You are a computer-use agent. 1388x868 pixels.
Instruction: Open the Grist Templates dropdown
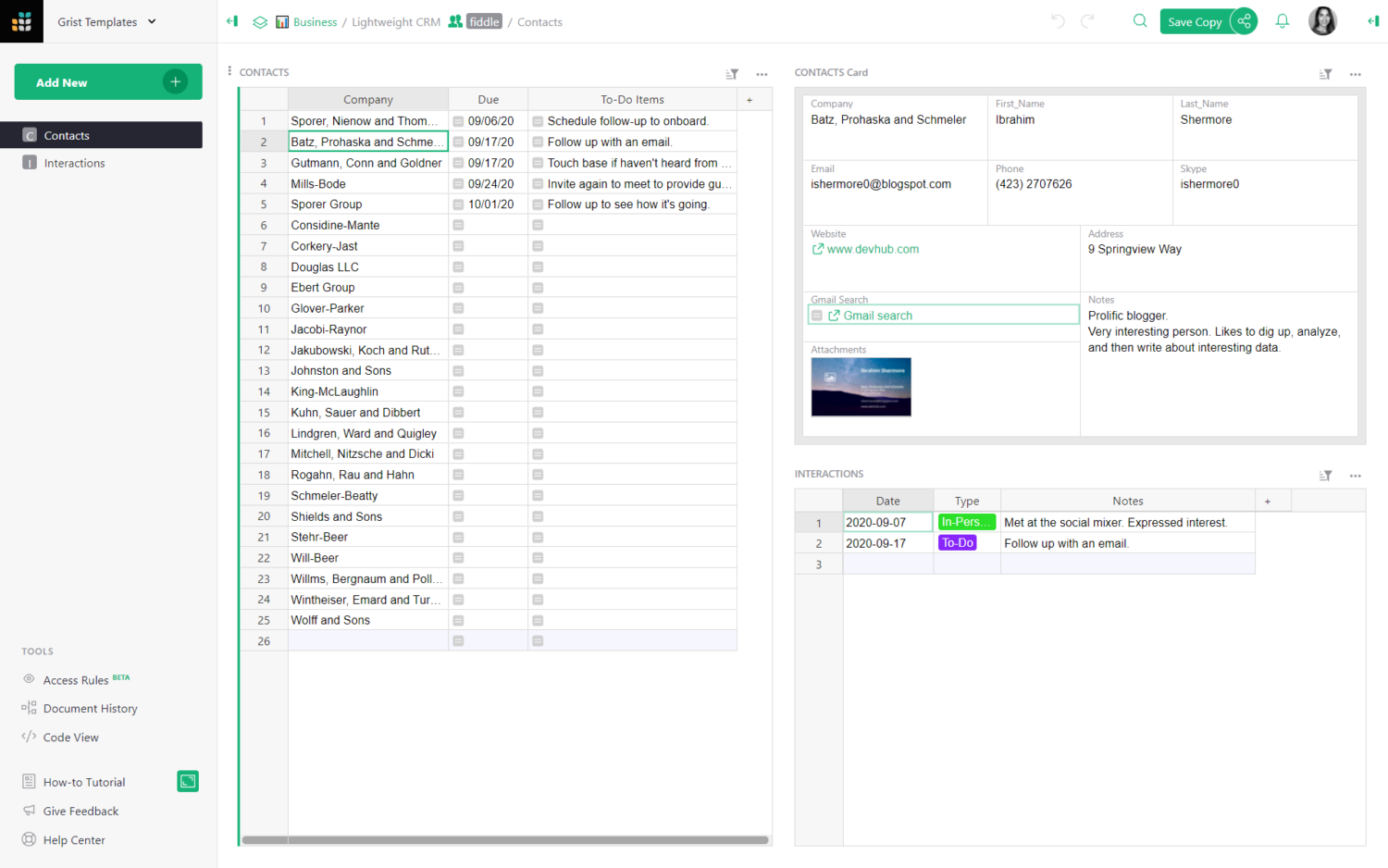105,21
